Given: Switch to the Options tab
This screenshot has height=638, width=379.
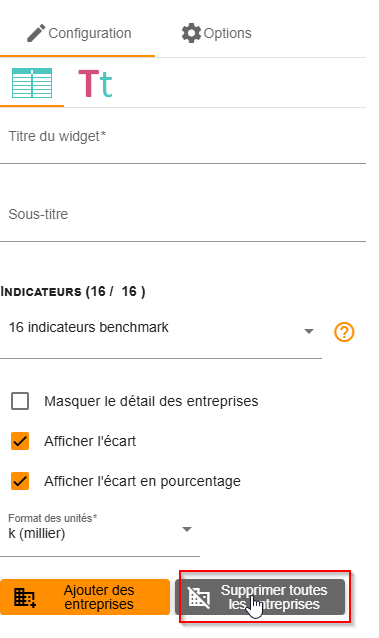Looking at the screenshot, I should coord(217,33).
